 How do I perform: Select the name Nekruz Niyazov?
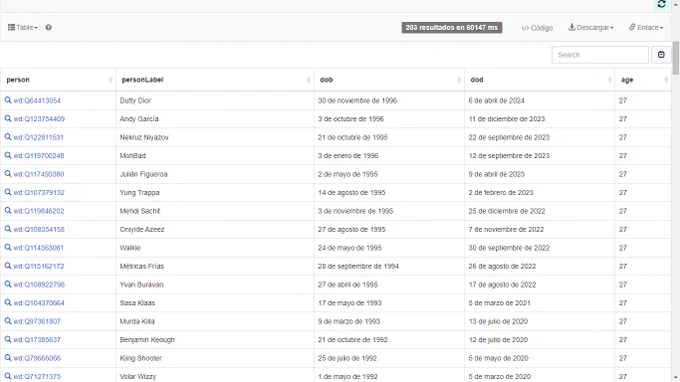point(144,137)
